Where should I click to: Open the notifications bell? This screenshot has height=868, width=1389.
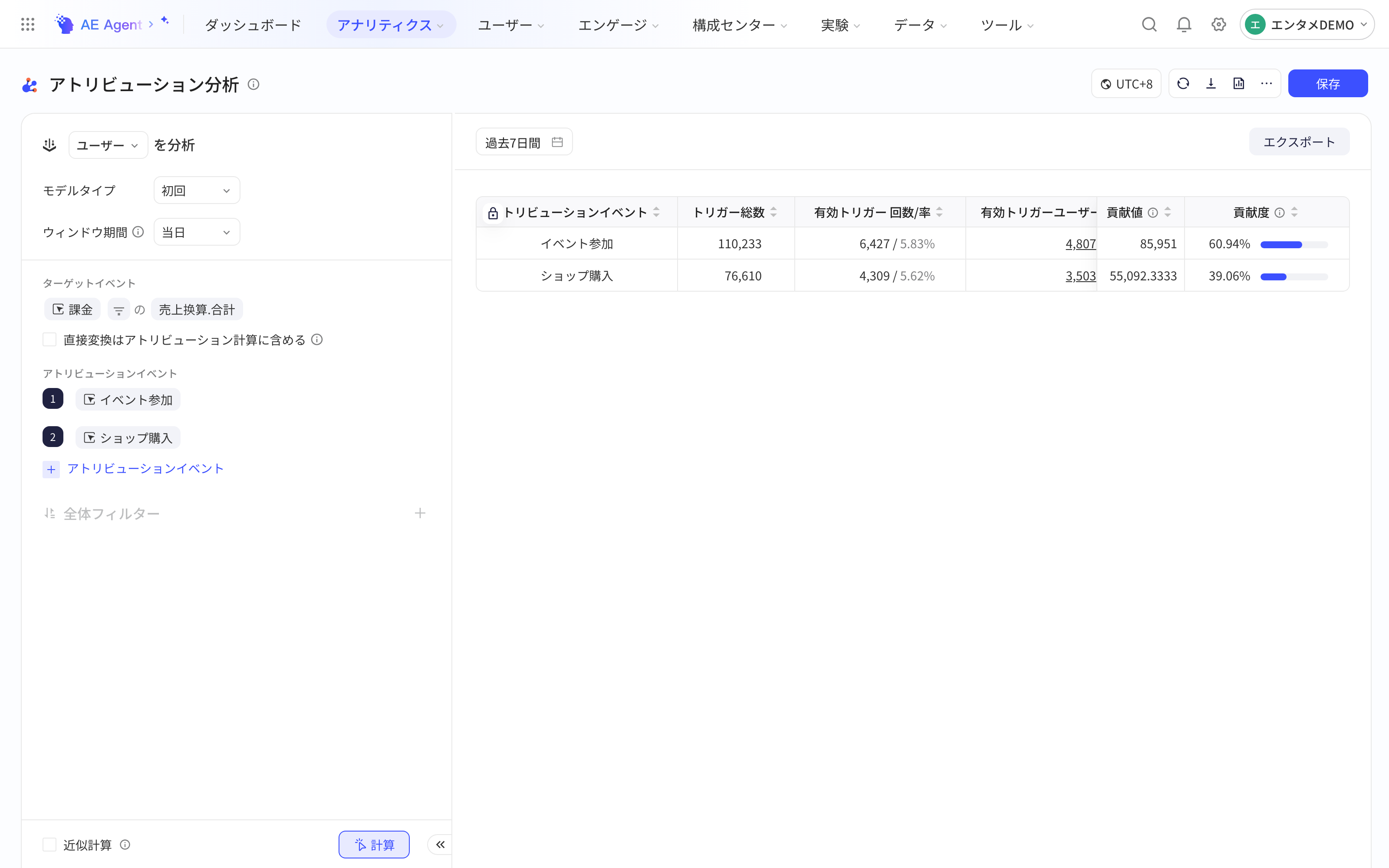1184,24
